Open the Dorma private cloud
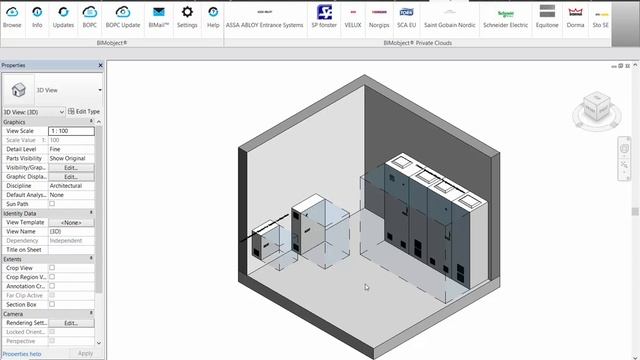Screen dimensions: 640x360 pyautogui.click(x=576, y=17)
